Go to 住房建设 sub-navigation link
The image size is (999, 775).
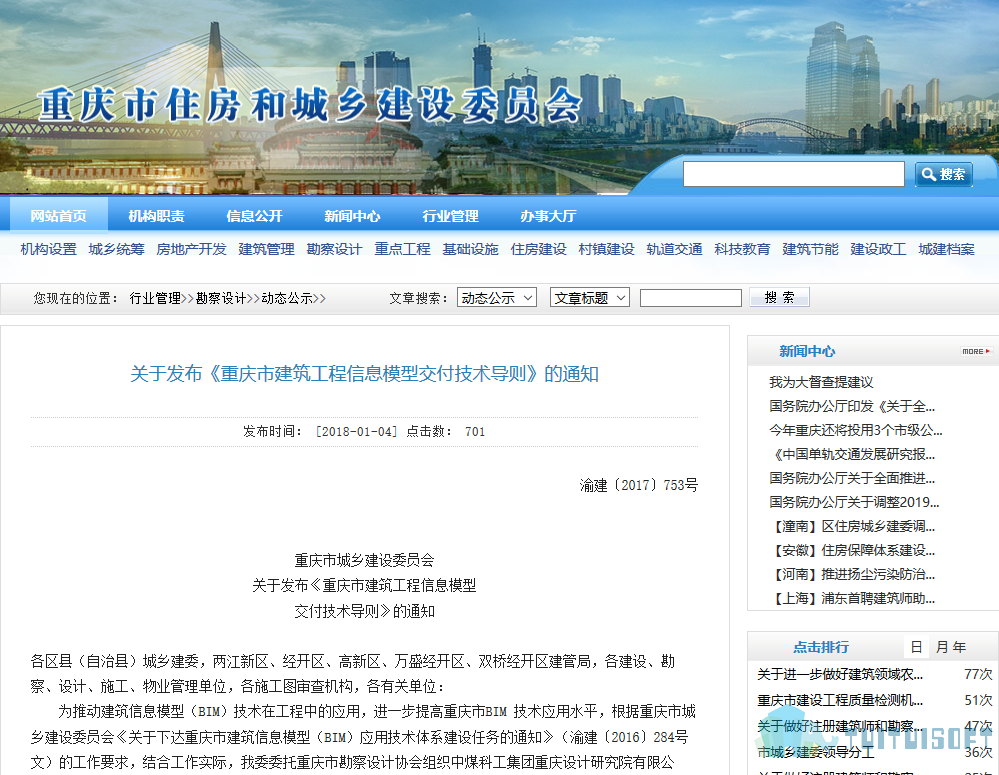click(x=538, y=249)
